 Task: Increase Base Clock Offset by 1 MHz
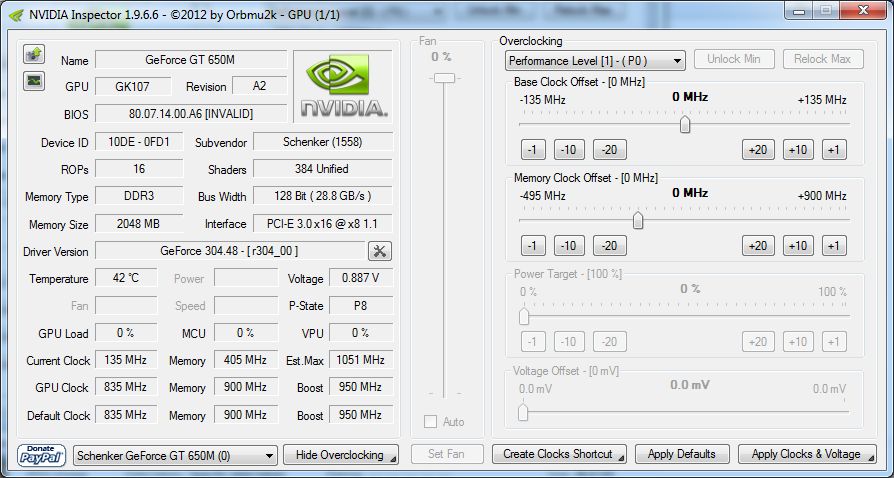tap(834, 150)
